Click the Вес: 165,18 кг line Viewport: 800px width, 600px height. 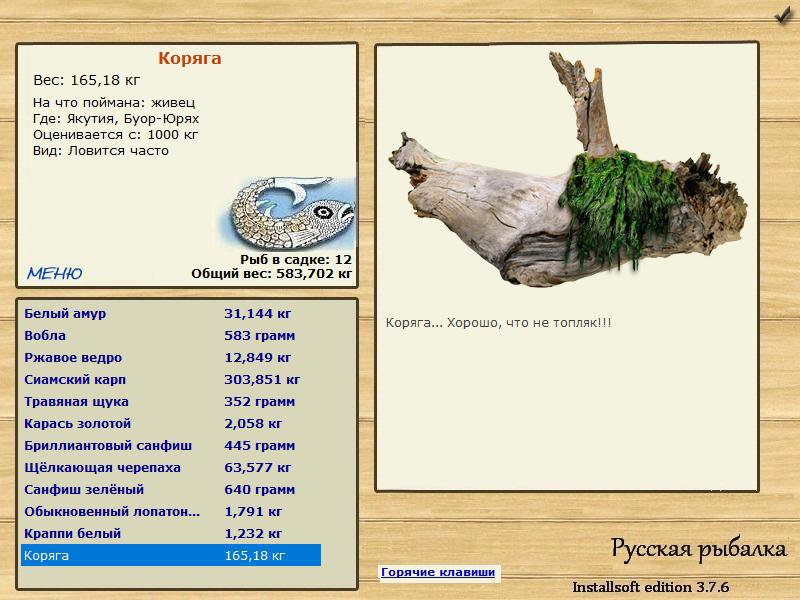86,80
